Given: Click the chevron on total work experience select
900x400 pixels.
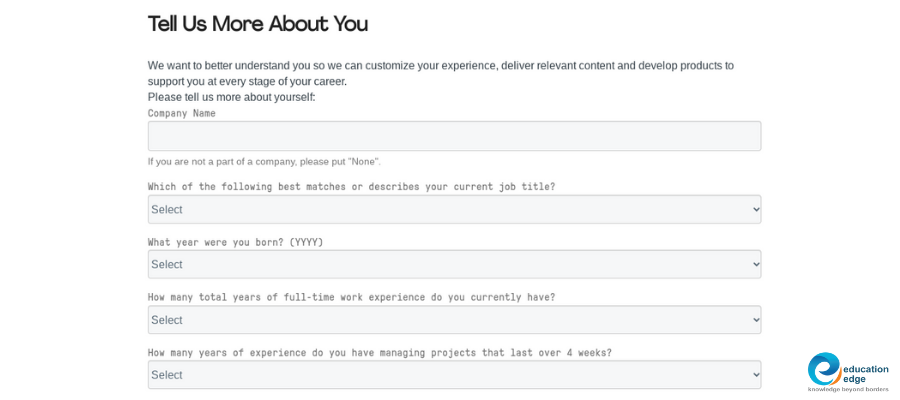Looking at the screenshot, I should pos(755,320).
